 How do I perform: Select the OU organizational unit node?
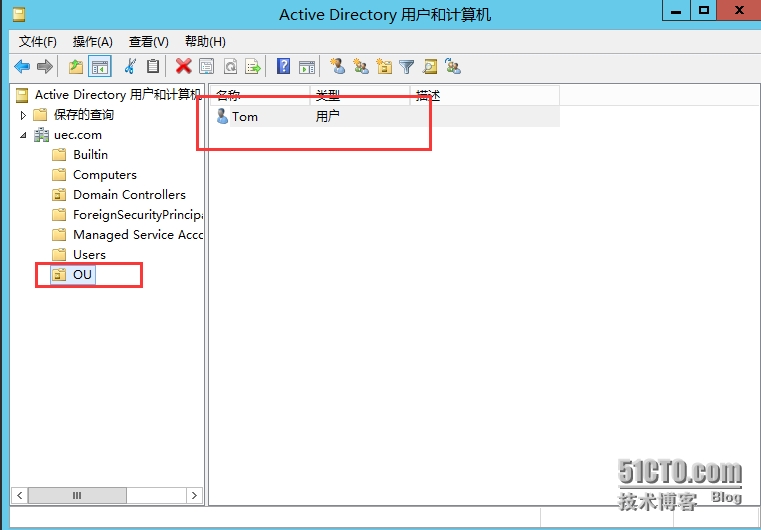point(73,275)
